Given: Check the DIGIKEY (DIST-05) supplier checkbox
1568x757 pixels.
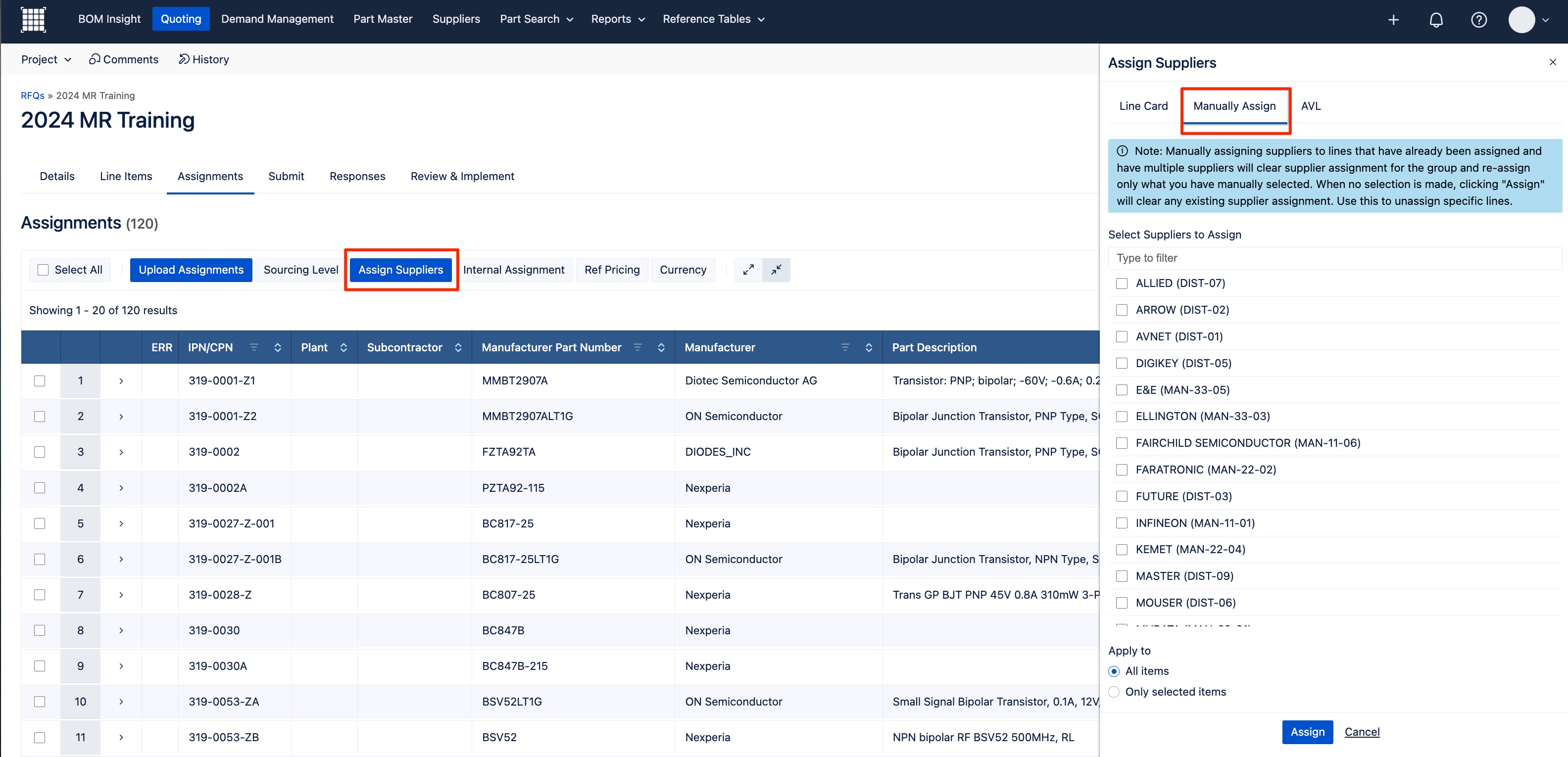Looking at the screenshot, I should (1122, 363).
